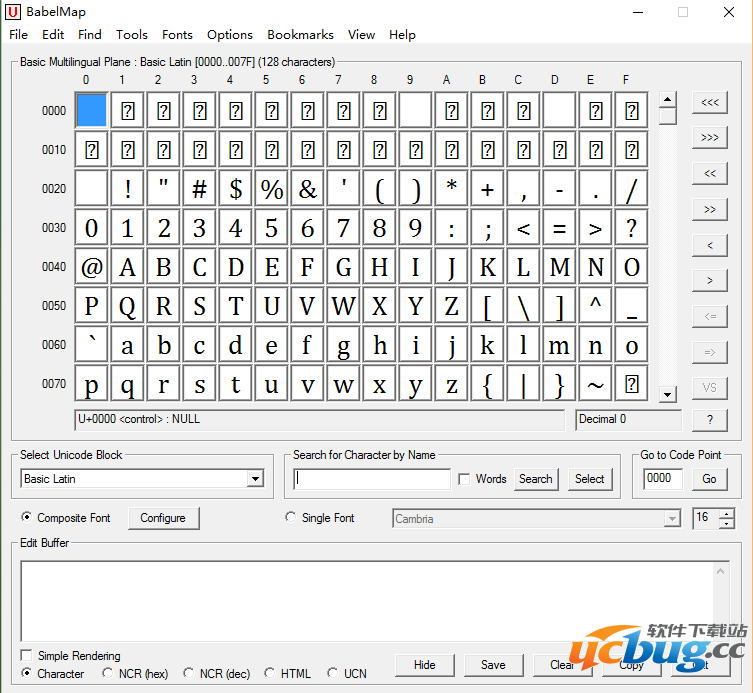The image size is (753, 693).
Task: Enable the Words checkbox
Action: click(x=464, y=479)
